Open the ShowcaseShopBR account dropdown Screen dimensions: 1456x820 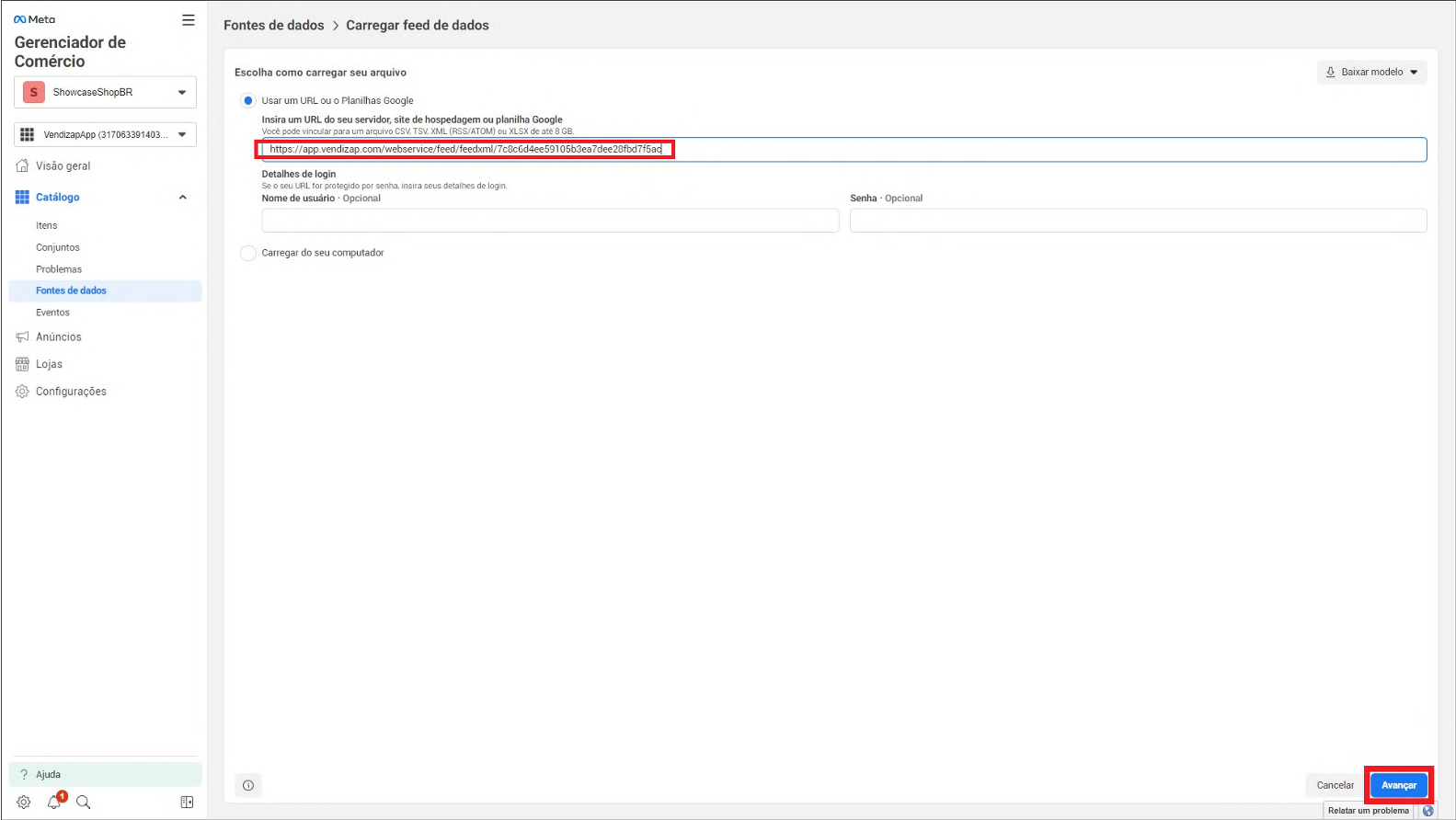(x=105, y=92)
